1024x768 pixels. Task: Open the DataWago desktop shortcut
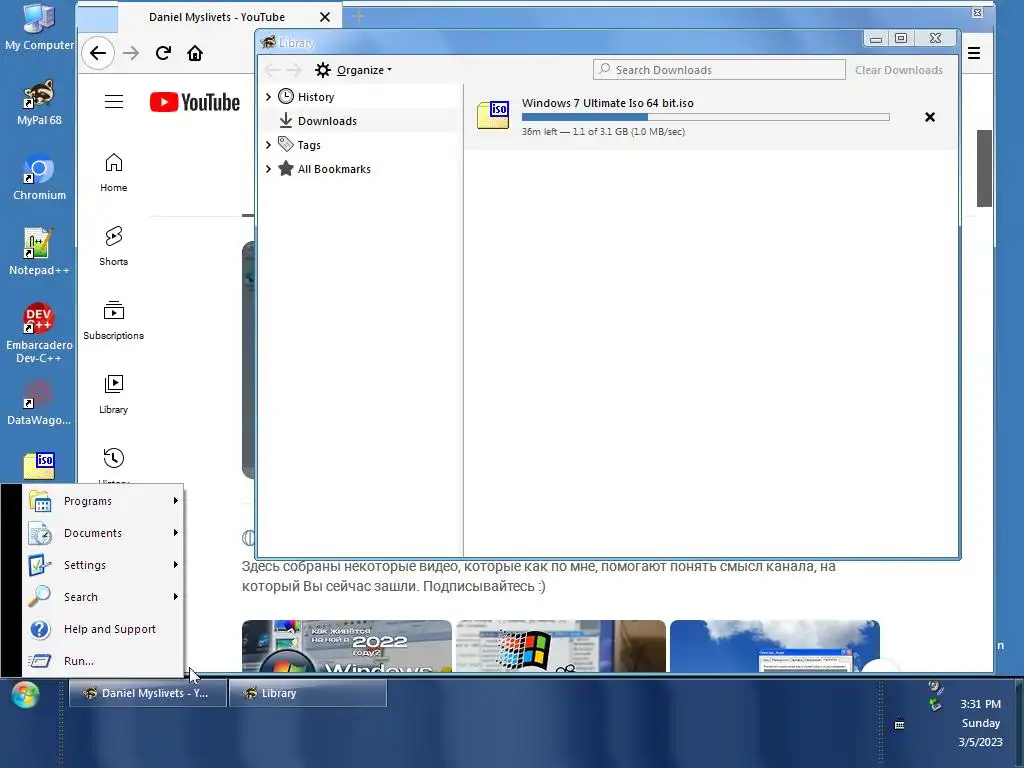pyautogui.click(x=39, y=402)
